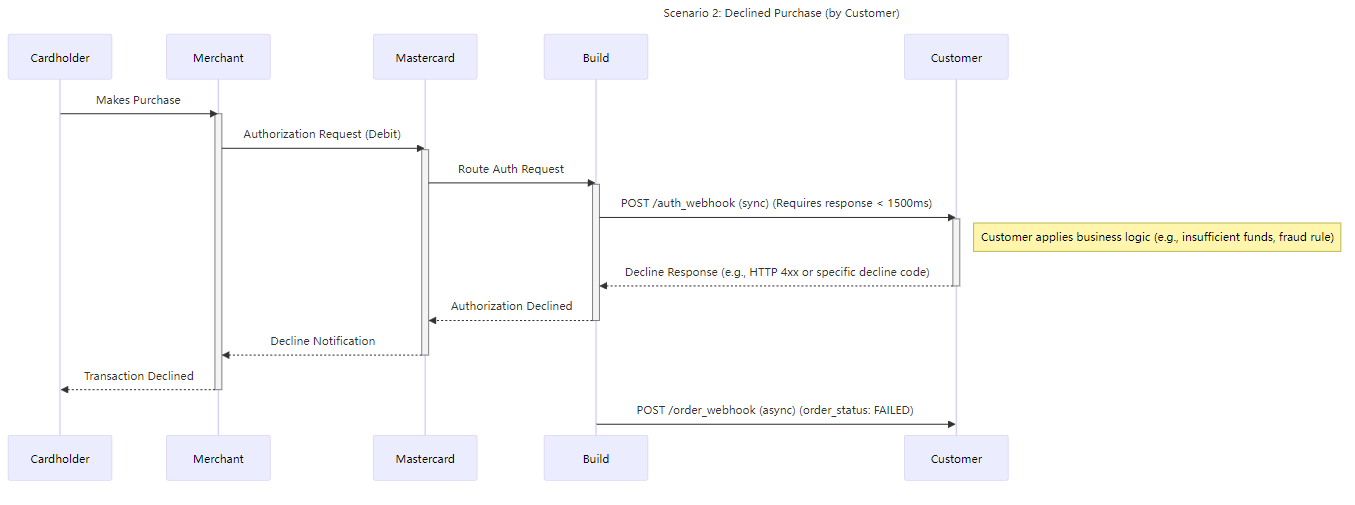Click the bottom Build participant box
Screen dimensions: 1355x505
coord(596,459)
